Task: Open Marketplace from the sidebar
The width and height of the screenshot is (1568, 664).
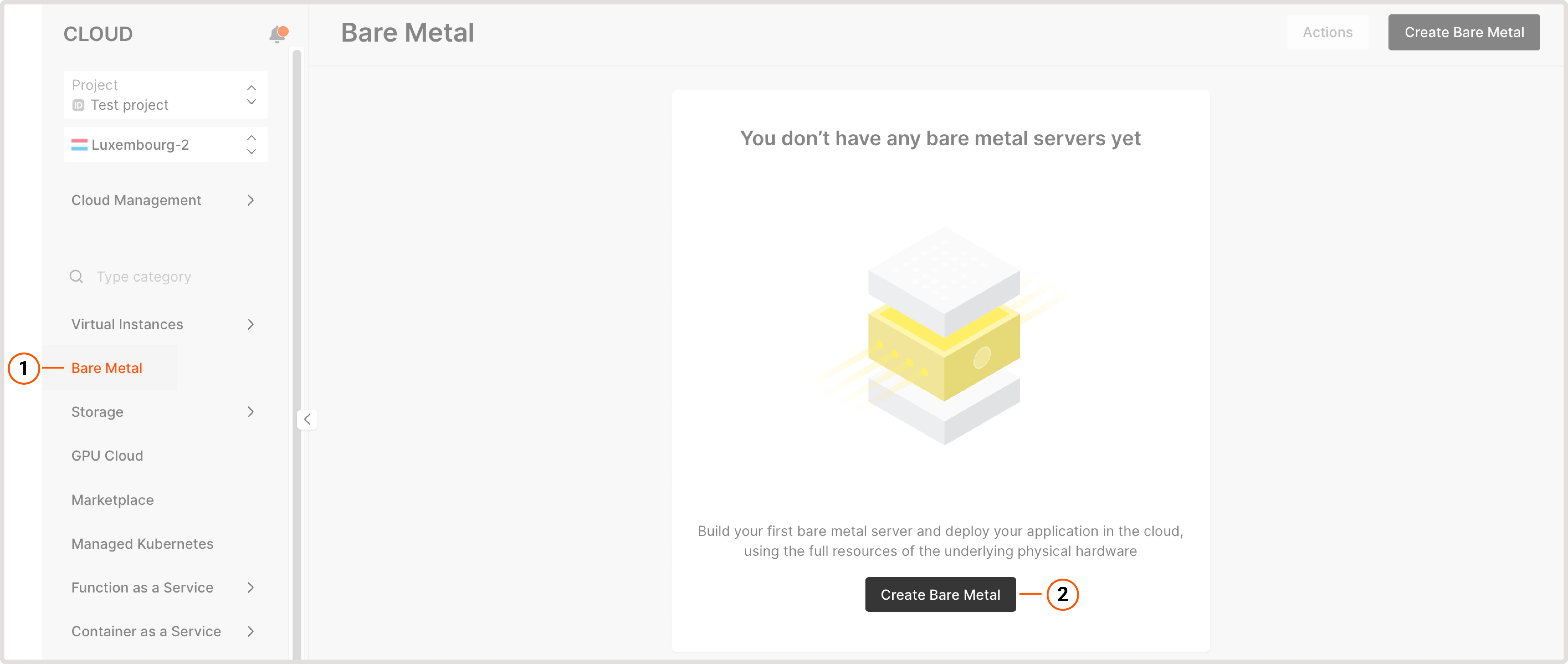Action: pos(112,499)
